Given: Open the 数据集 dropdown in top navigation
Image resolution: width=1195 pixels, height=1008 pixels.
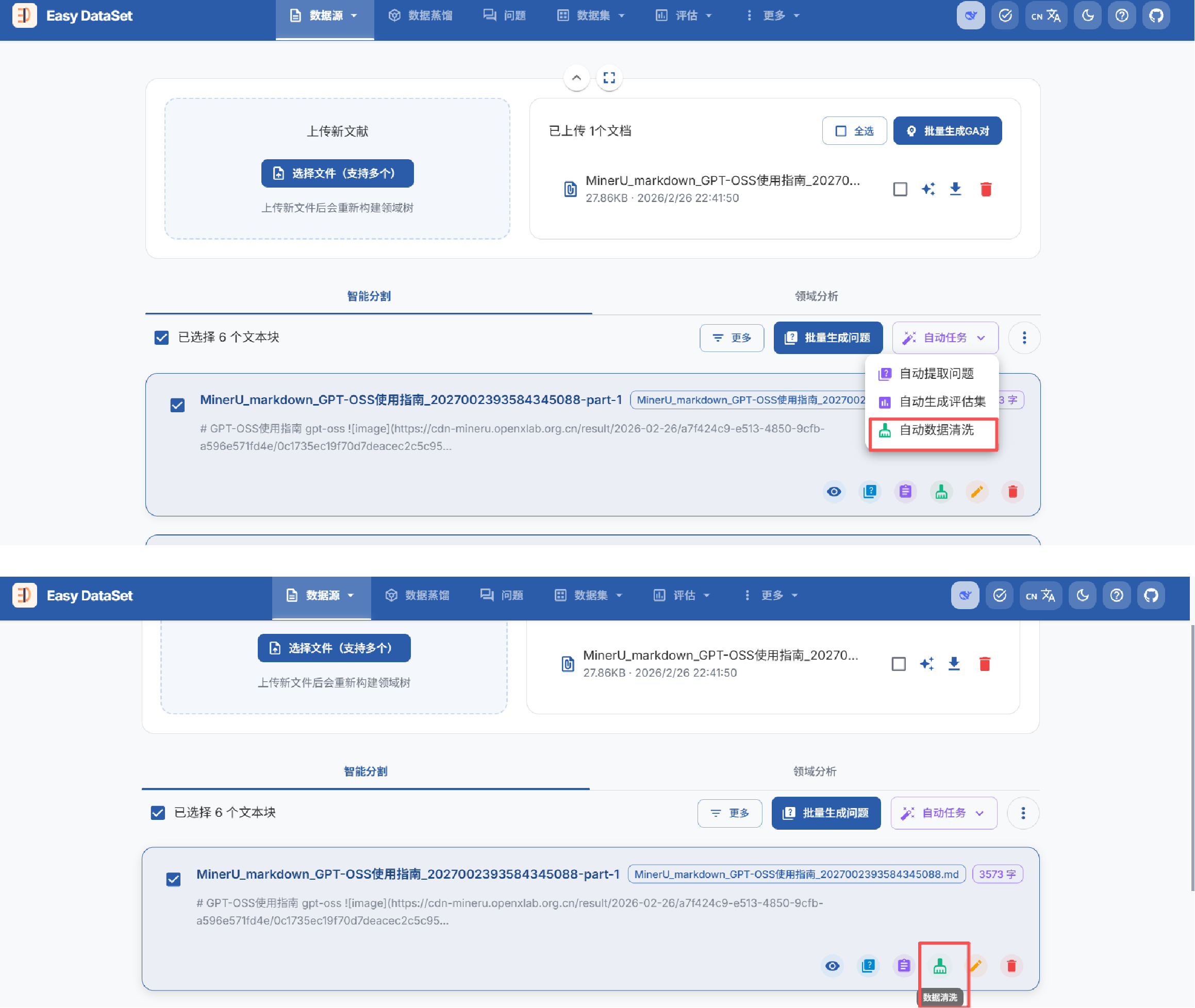Looking at the screenshot, I should pyautogui.click(x=591, y=16).
